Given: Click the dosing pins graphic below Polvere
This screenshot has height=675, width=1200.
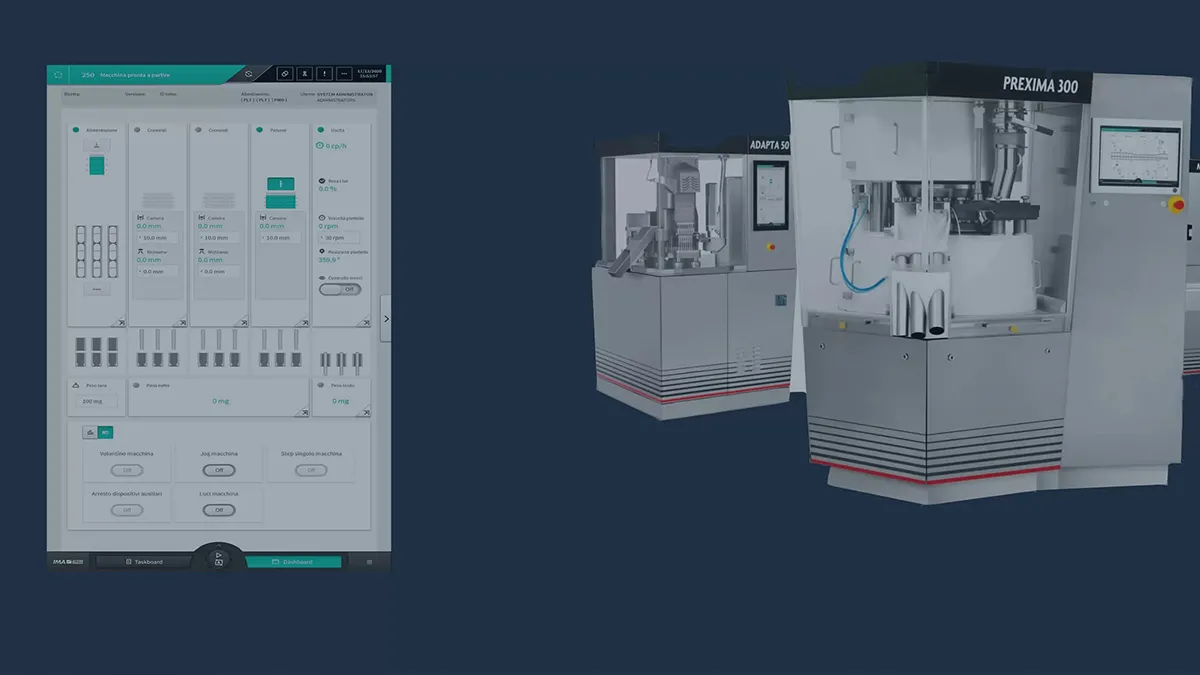Looking at the screenshot, I should point(280,347).
